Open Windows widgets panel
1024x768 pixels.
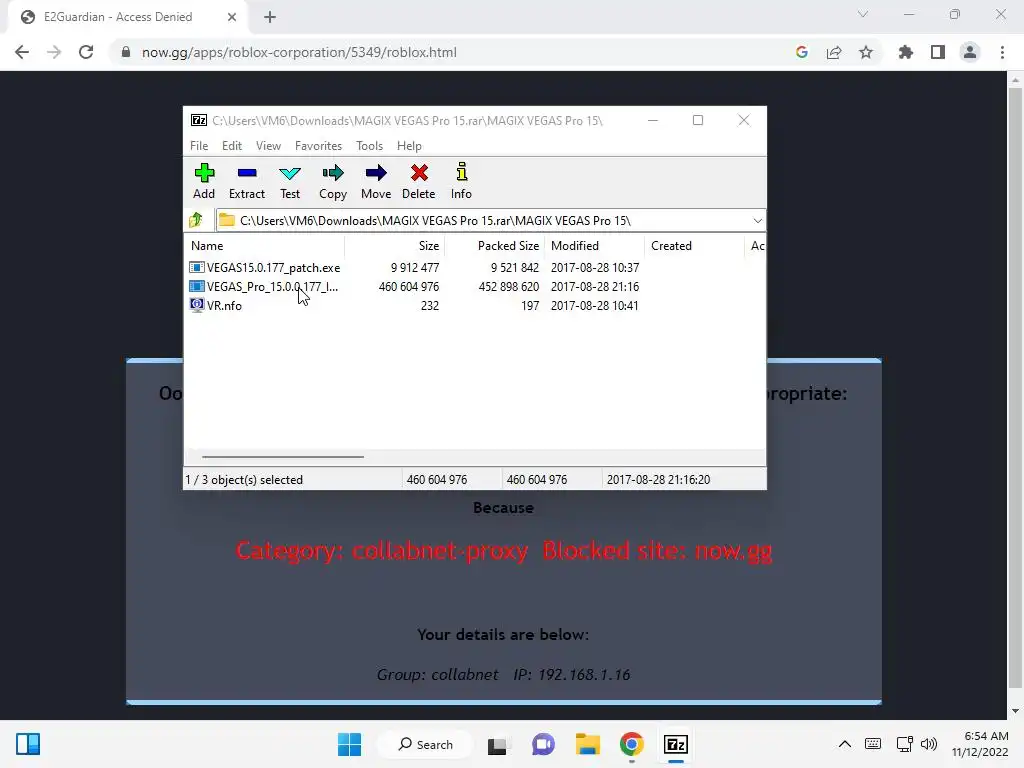click(x=28, y=744)
